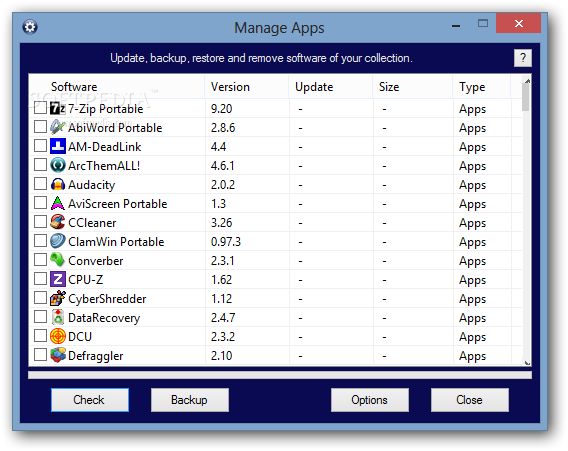
Task: Click the CCleaner app icon
Action: point(57,222)
